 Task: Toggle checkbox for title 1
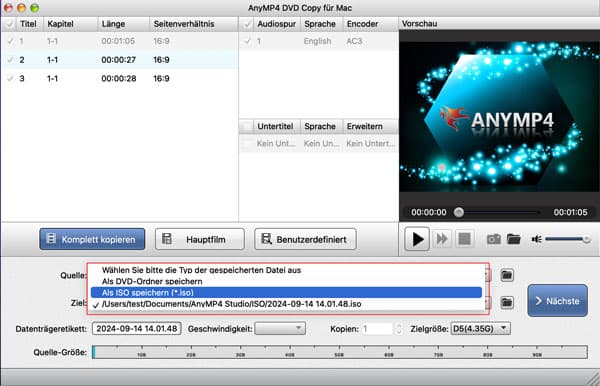[x=11, y=41]
